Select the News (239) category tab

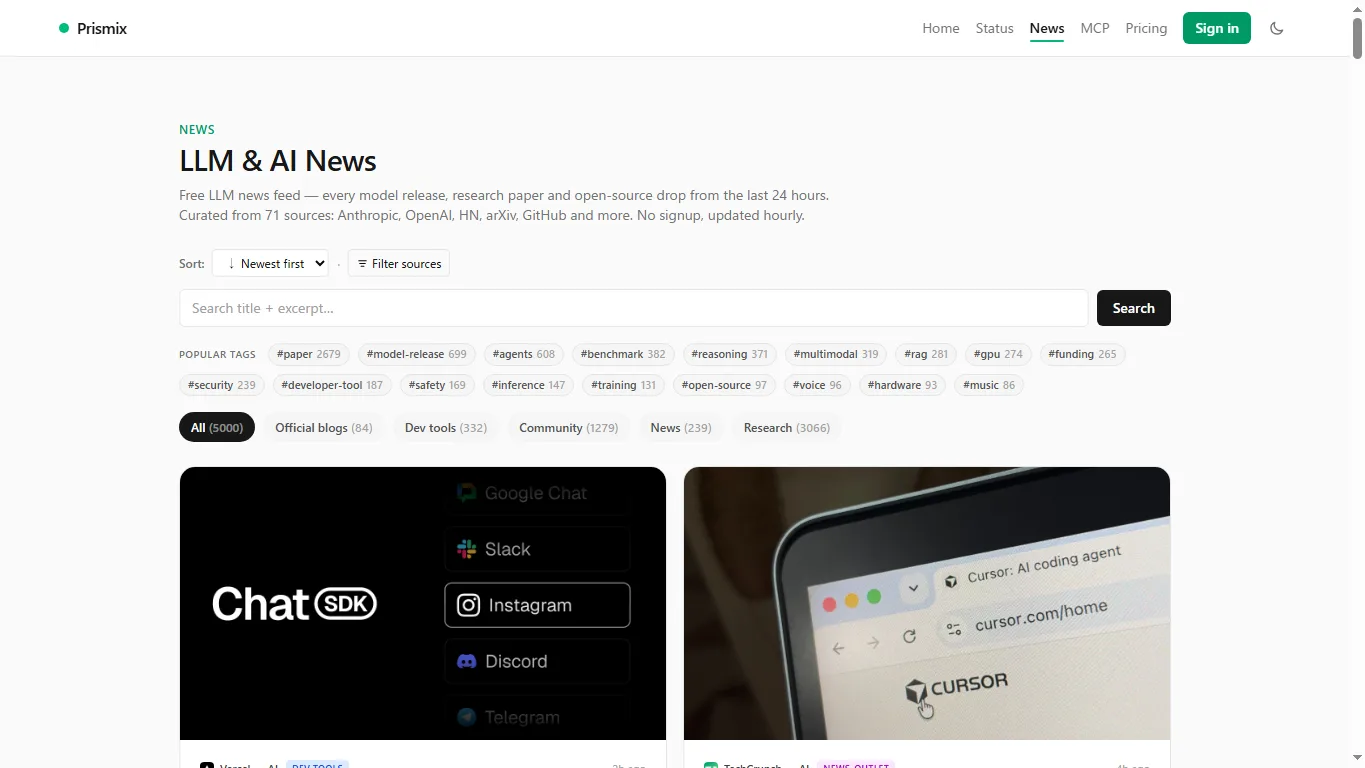point(681,427)
